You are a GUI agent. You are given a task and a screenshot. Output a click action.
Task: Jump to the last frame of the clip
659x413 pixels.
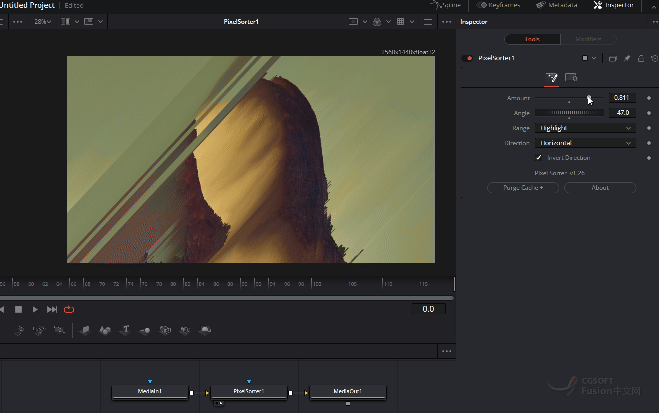pyautogui.click(x=52, y=310)
